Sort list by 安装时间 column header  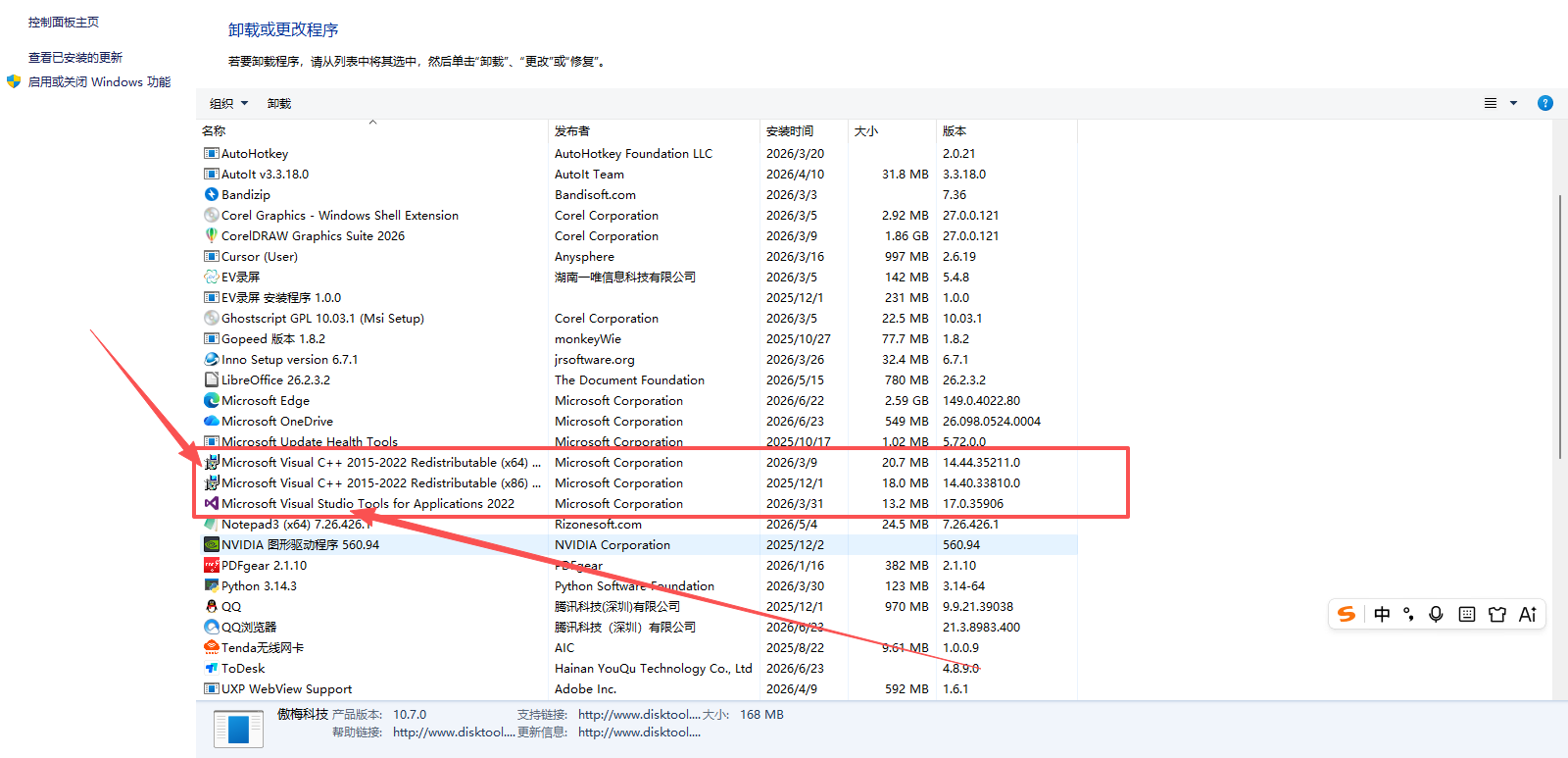pos(790,130)
